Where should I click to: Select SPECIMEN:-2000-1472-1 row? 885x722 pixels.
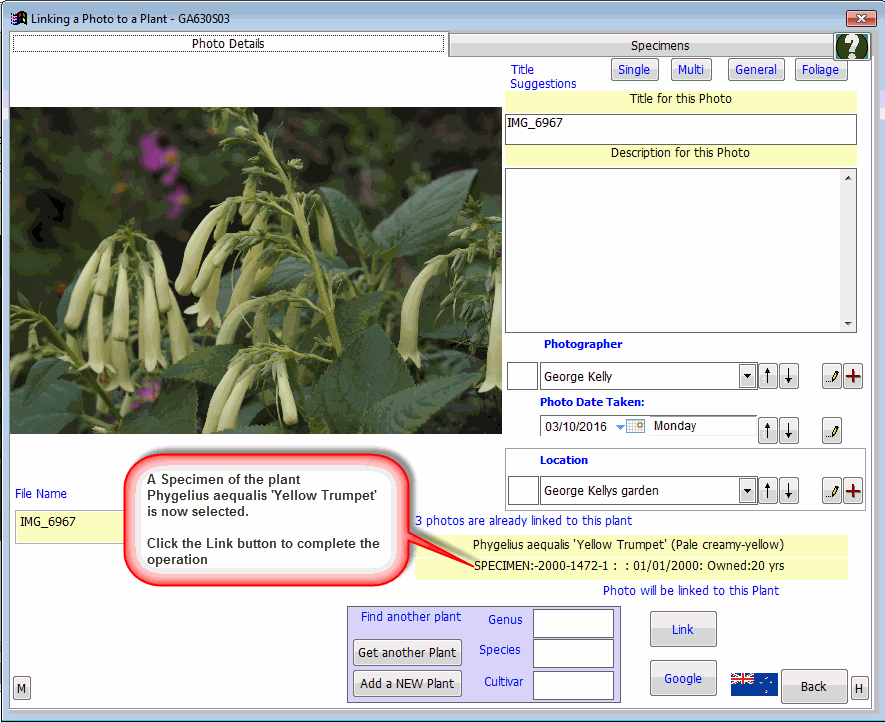point(632,567)
